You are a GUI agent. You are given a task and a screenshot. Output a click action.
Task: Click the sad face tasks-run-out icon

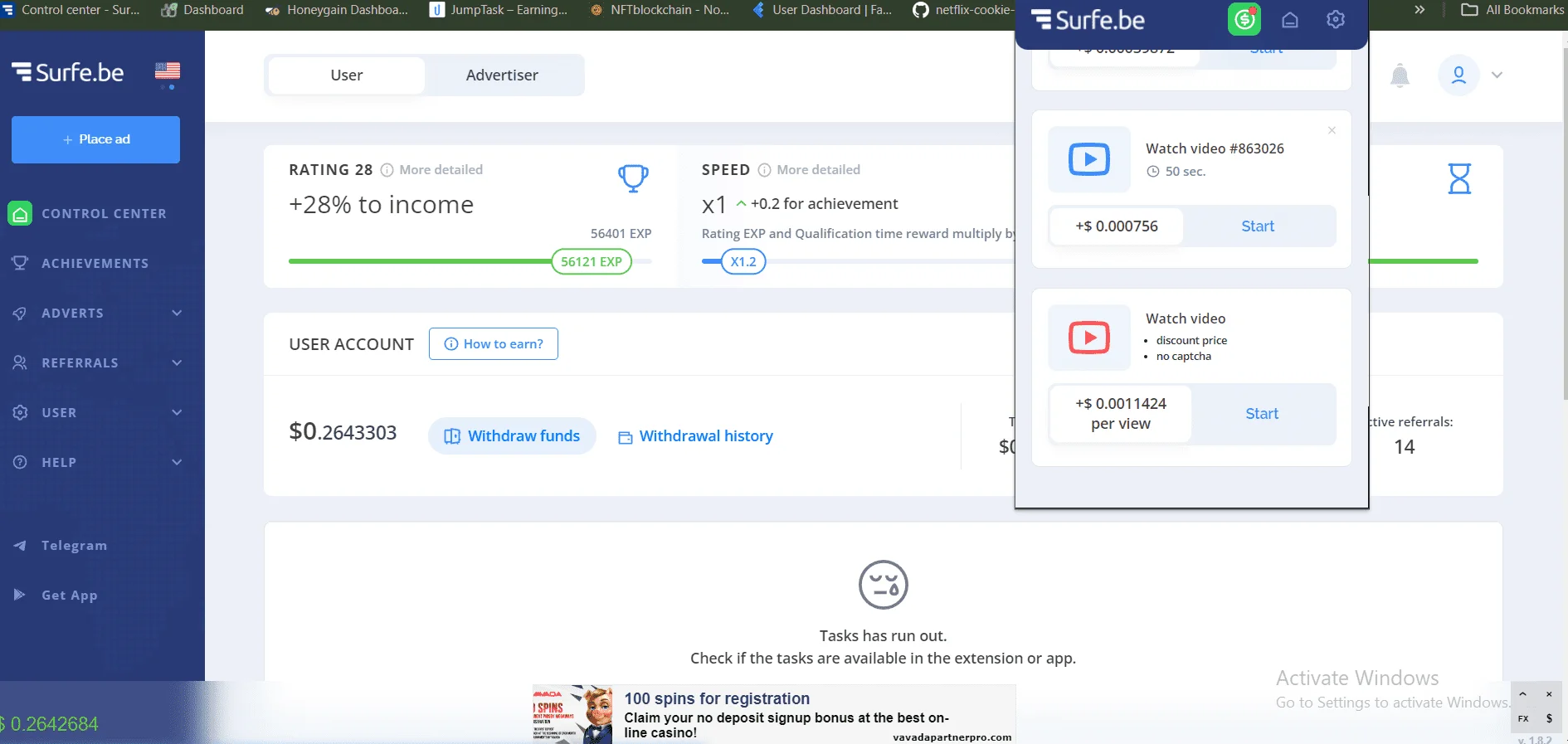tap(884, 585)
